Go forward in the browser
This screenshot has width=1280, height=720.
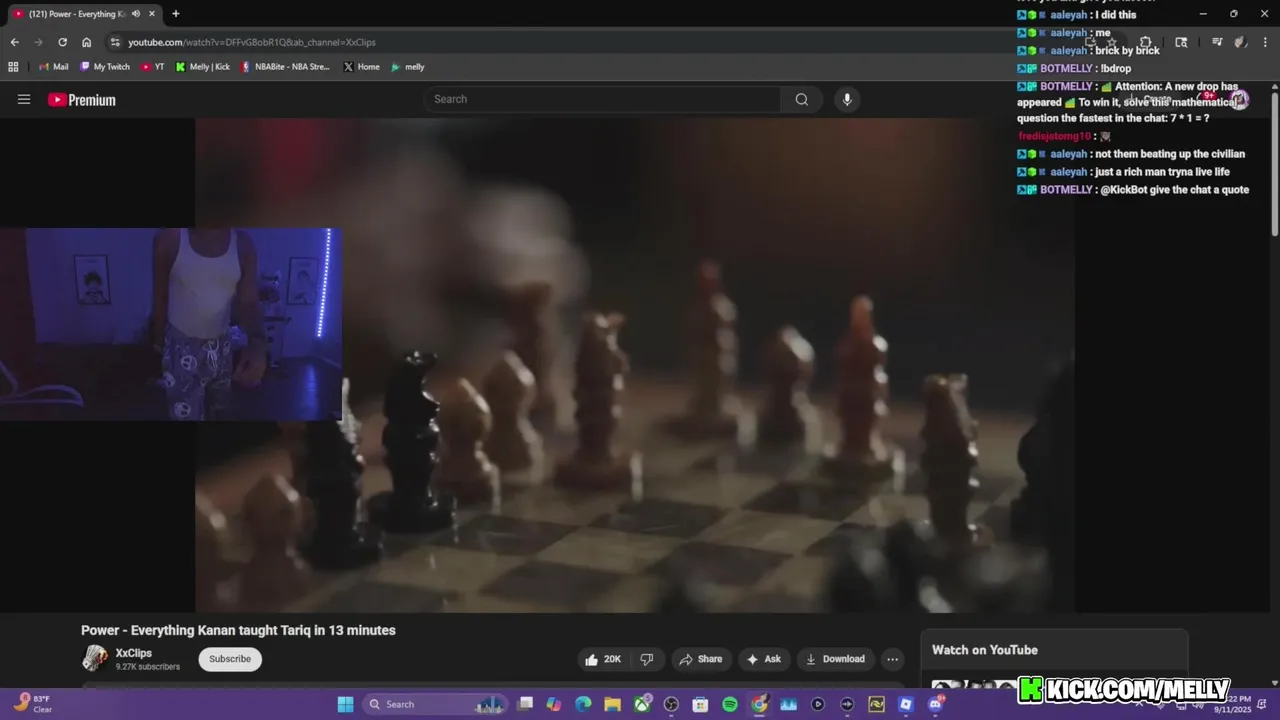[38, 42]
